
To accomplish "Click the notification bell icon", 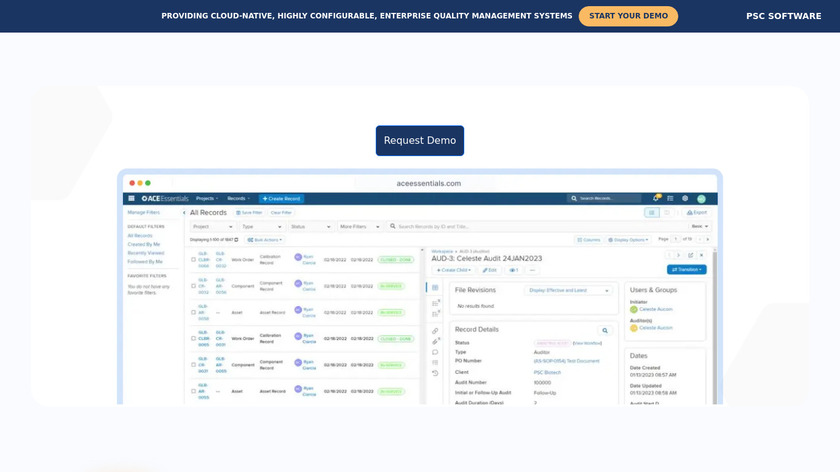I will point(656,198).
